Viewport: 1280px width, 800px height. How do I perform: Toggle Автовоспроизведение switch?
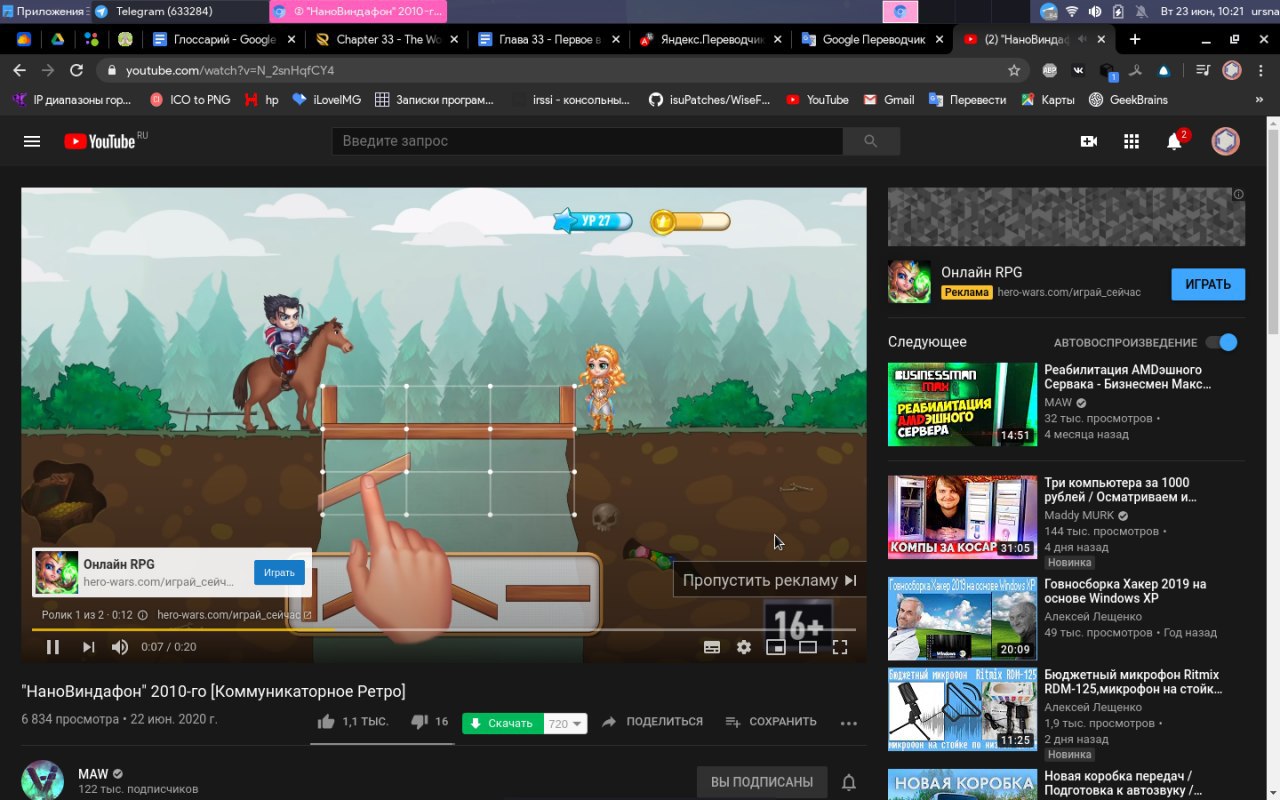(x=1222, y=342)
